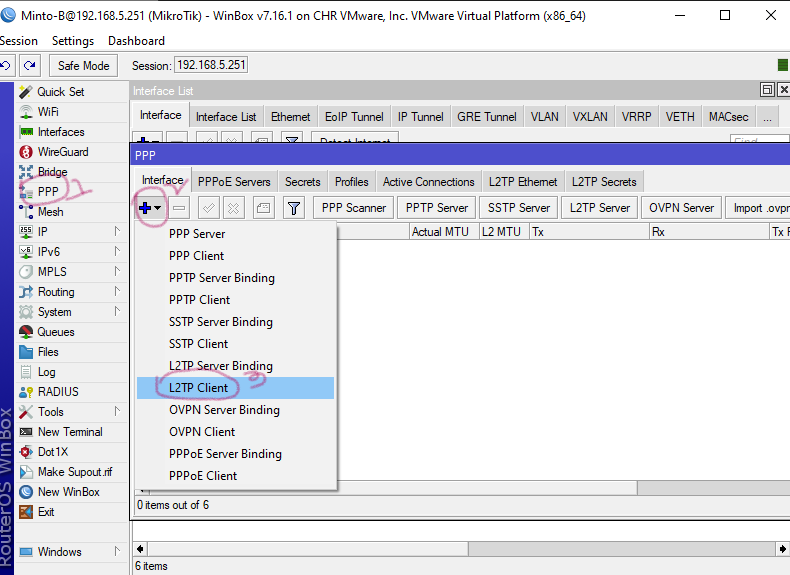Open Files in the sidebar
Image resolution: width=790 pixels, height=575 pixels.
point(72,352)
